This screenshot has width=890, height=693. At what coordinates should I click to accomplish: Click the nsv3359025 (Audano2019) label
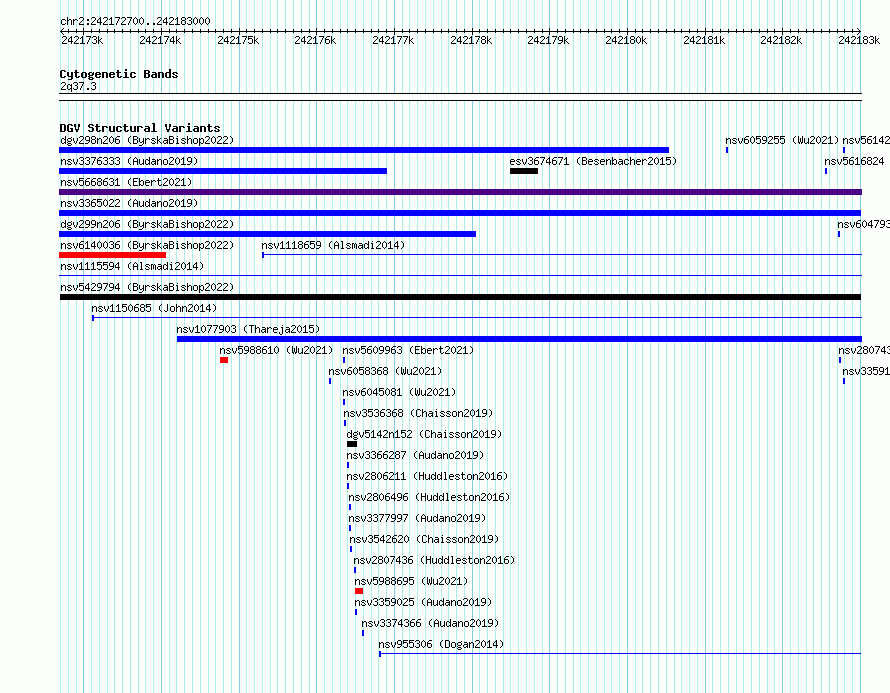pos(423,602)
